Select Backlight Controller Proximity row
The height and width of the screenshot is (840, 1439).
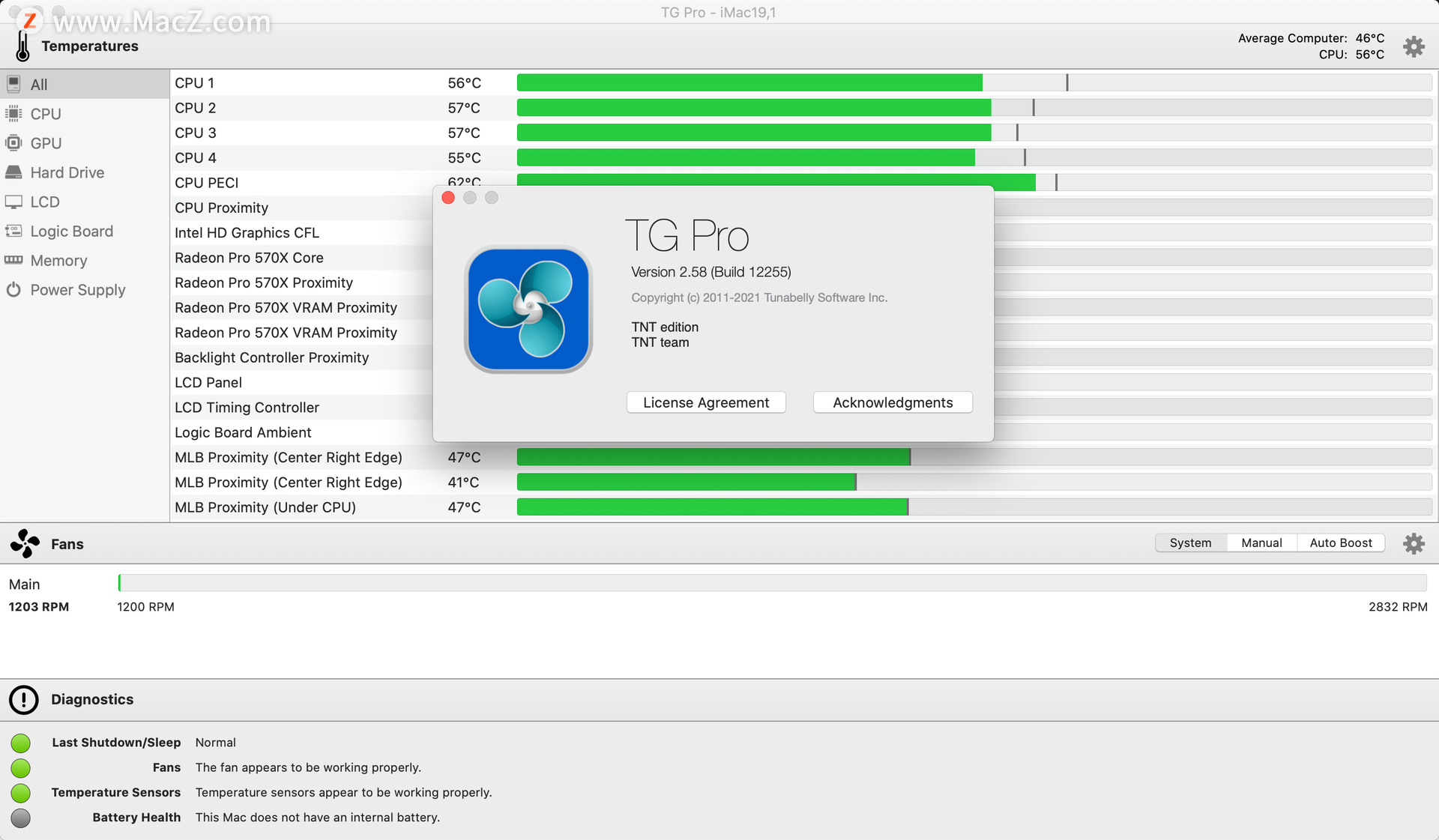(302, 357)
